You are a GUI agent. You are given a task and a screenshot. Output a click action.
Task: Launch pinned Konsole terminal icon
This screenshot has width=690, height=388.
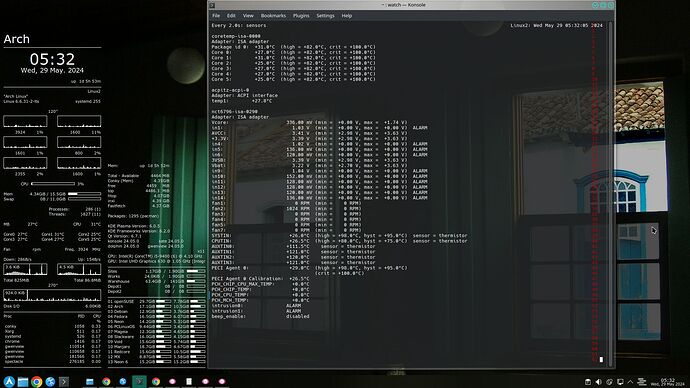tap(64, 381)
